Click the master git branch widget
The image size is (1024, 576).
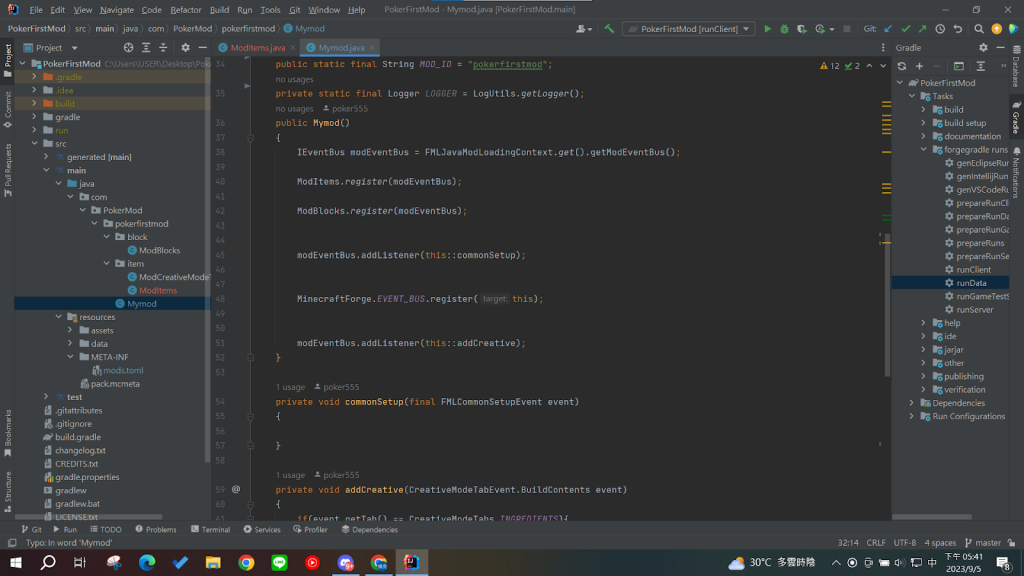tap(983, 543)
